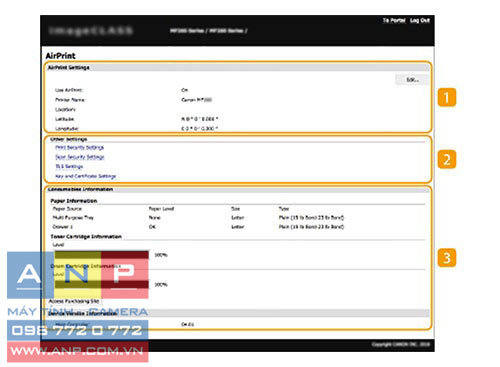Click the AirPrint Settings section header

[237, 67]
